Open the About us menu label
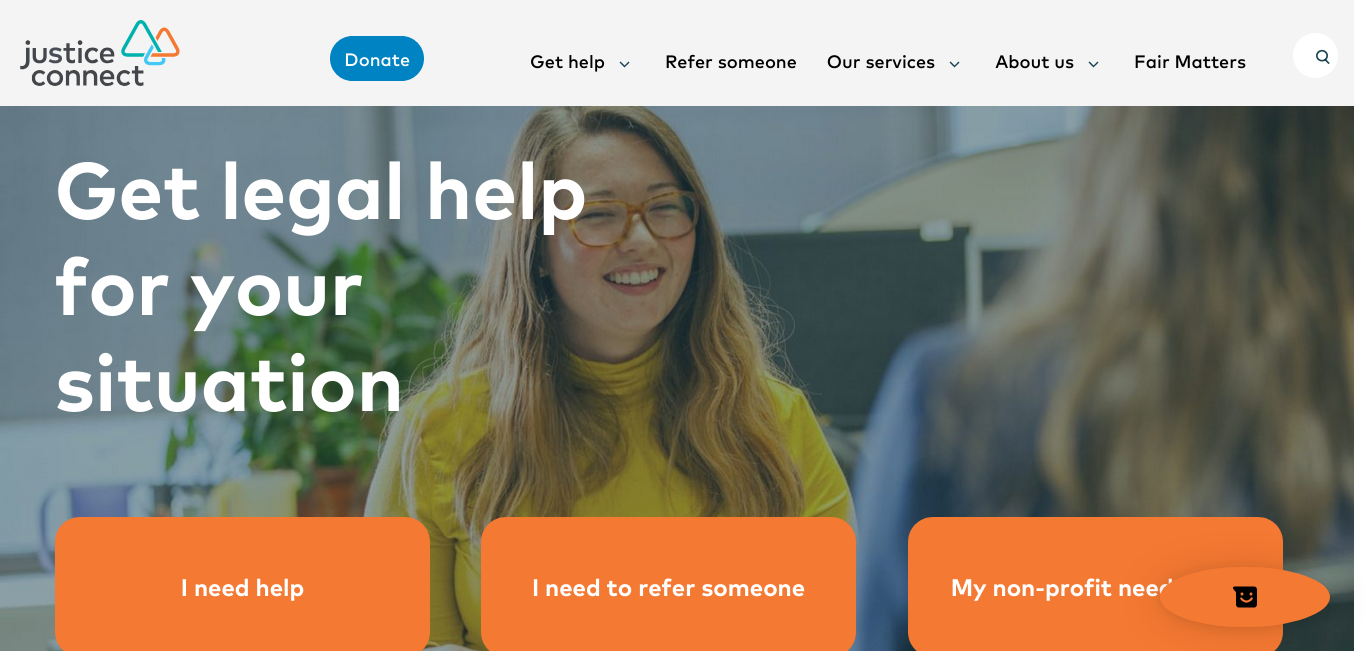This screenshot has width=1366, height=651. pyautogui.click(x=1034, y=62)
